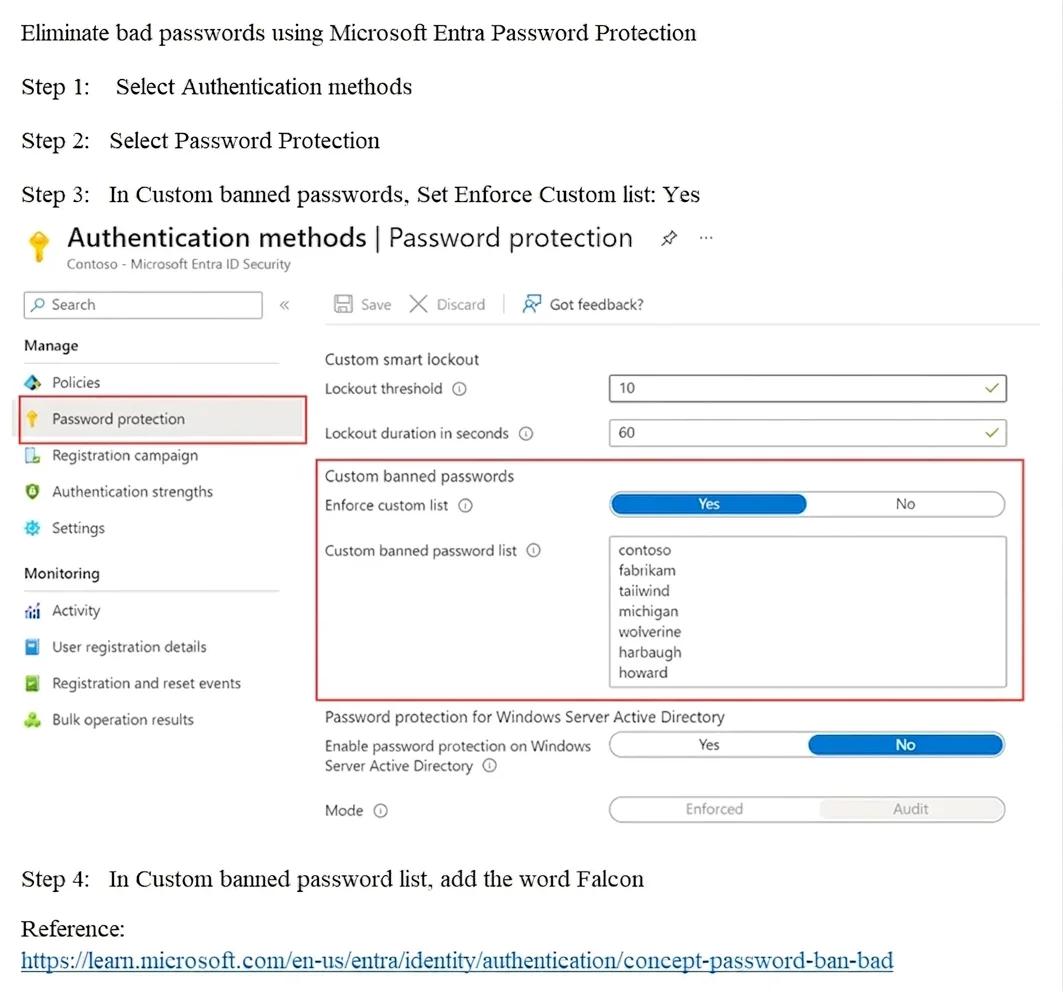This screenshot has height=992, width=1063.
Task: Click the Got feedback person icon
Action: coord(532,304)
